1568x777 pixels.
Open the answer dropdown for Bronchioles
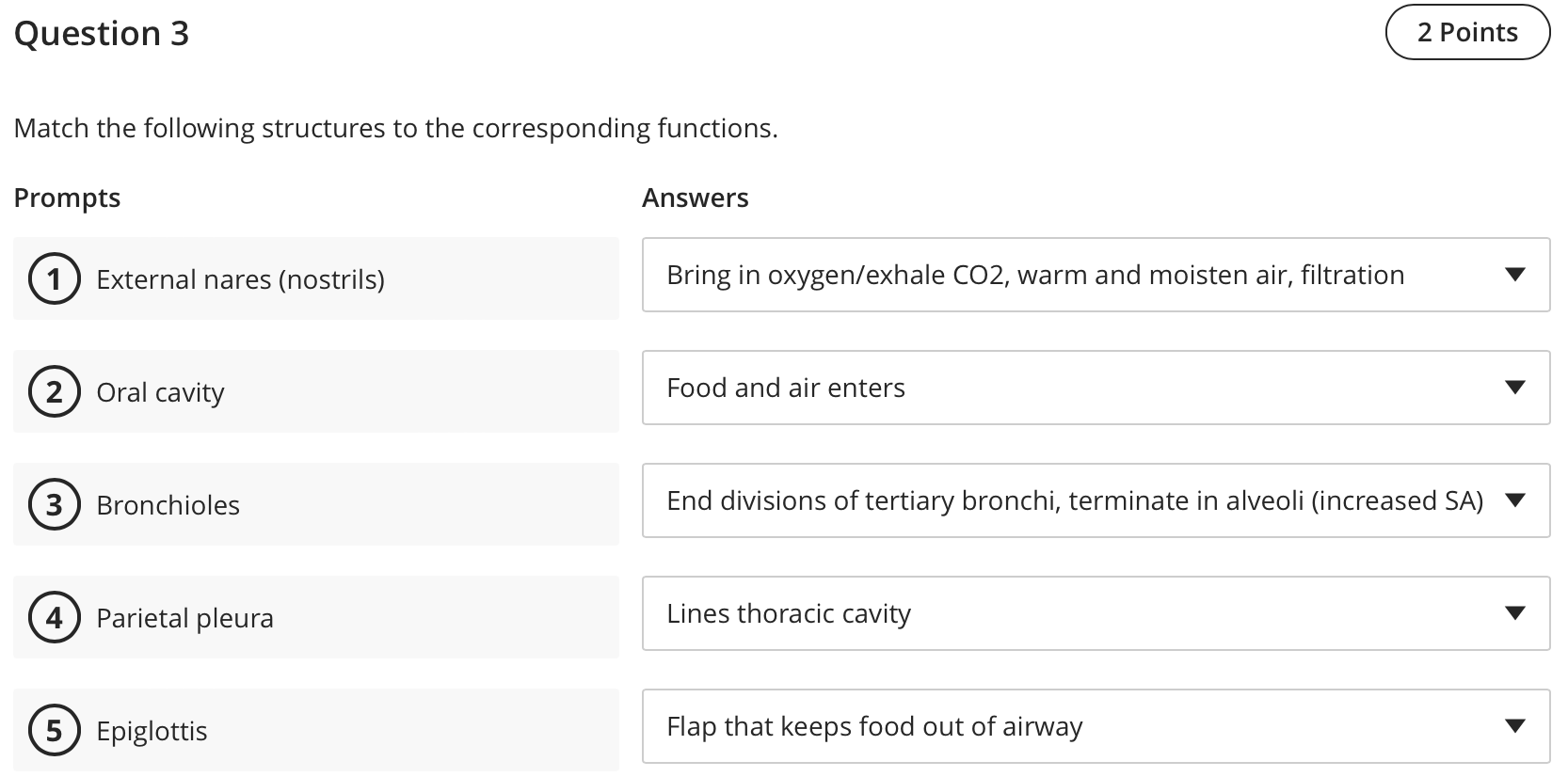point(1096,500)
